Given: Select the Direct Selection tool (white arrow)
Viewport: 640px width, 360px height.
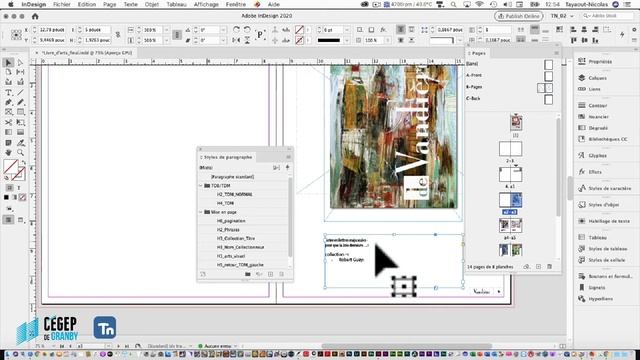Looking at the screenshot, I should point(20,62).
